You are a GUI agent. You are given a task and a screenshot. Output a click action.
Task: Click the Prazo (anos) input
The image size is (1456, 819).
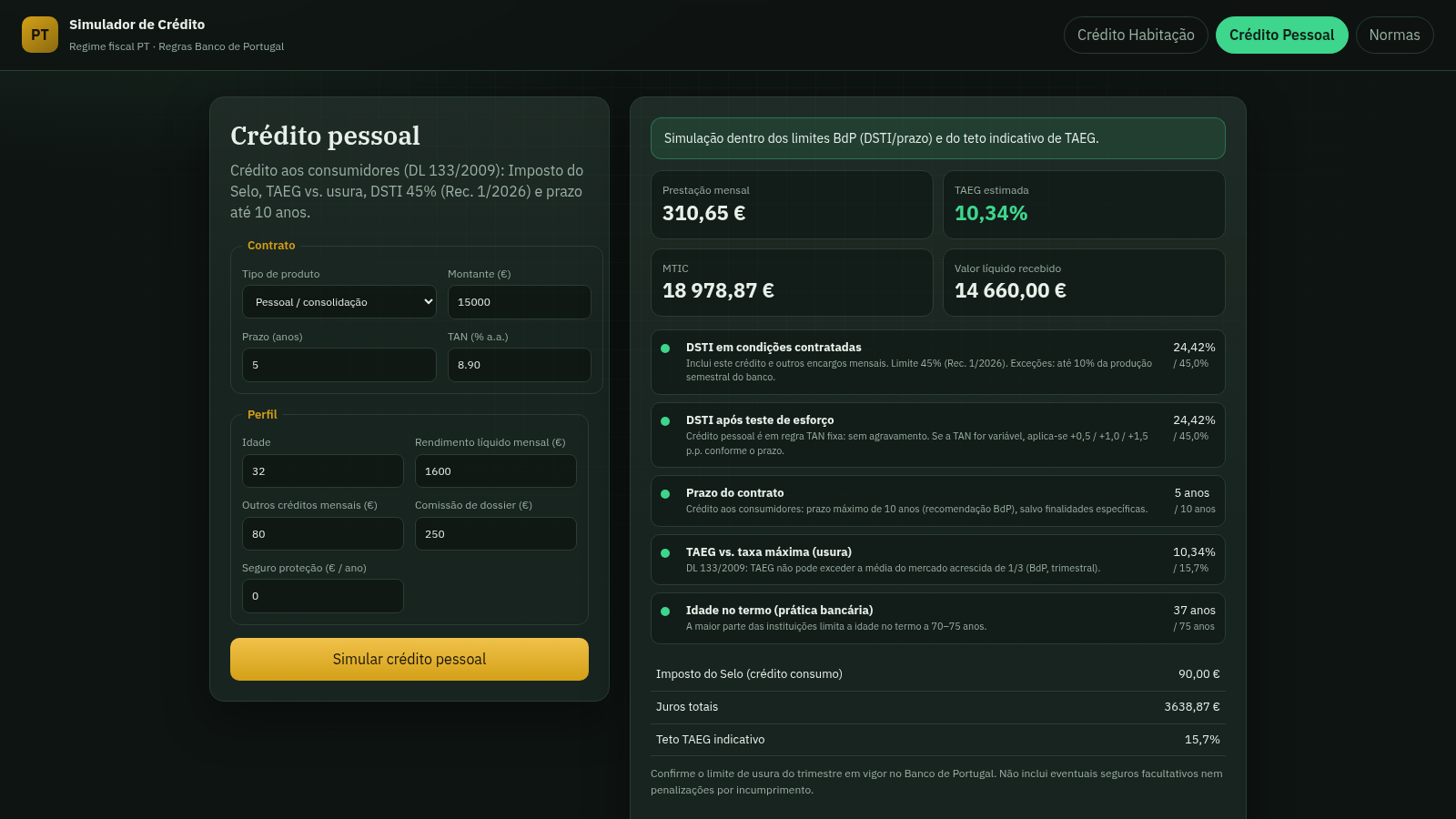pos(339,365)
